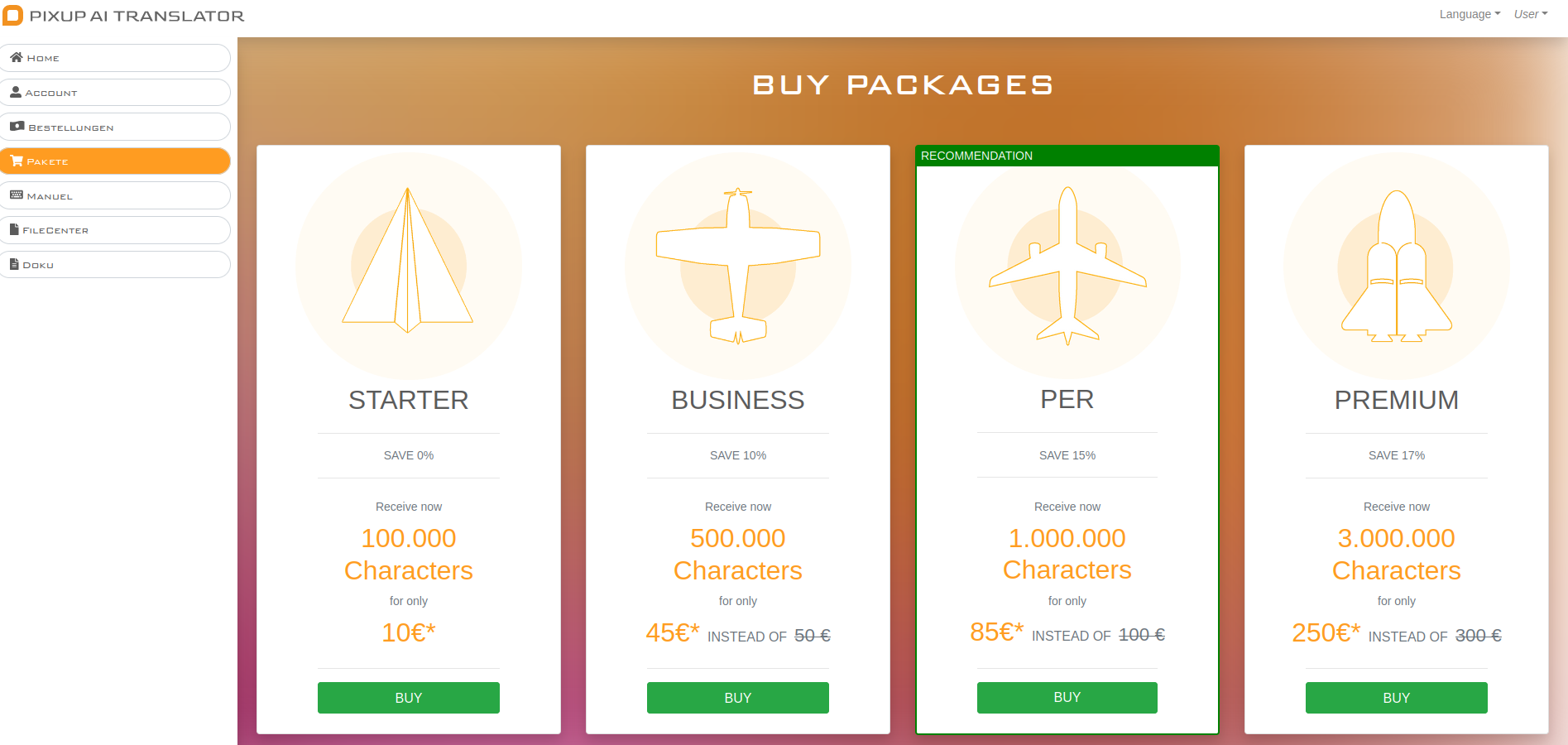This screenshot has height=745, width=1568.
Task: Click the Pixup orange logo icon
Action: click(x=13, y=16)
